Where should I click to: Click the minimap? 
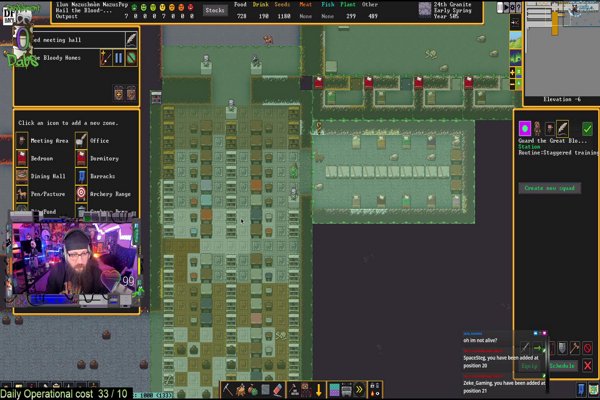click(562, 48)
